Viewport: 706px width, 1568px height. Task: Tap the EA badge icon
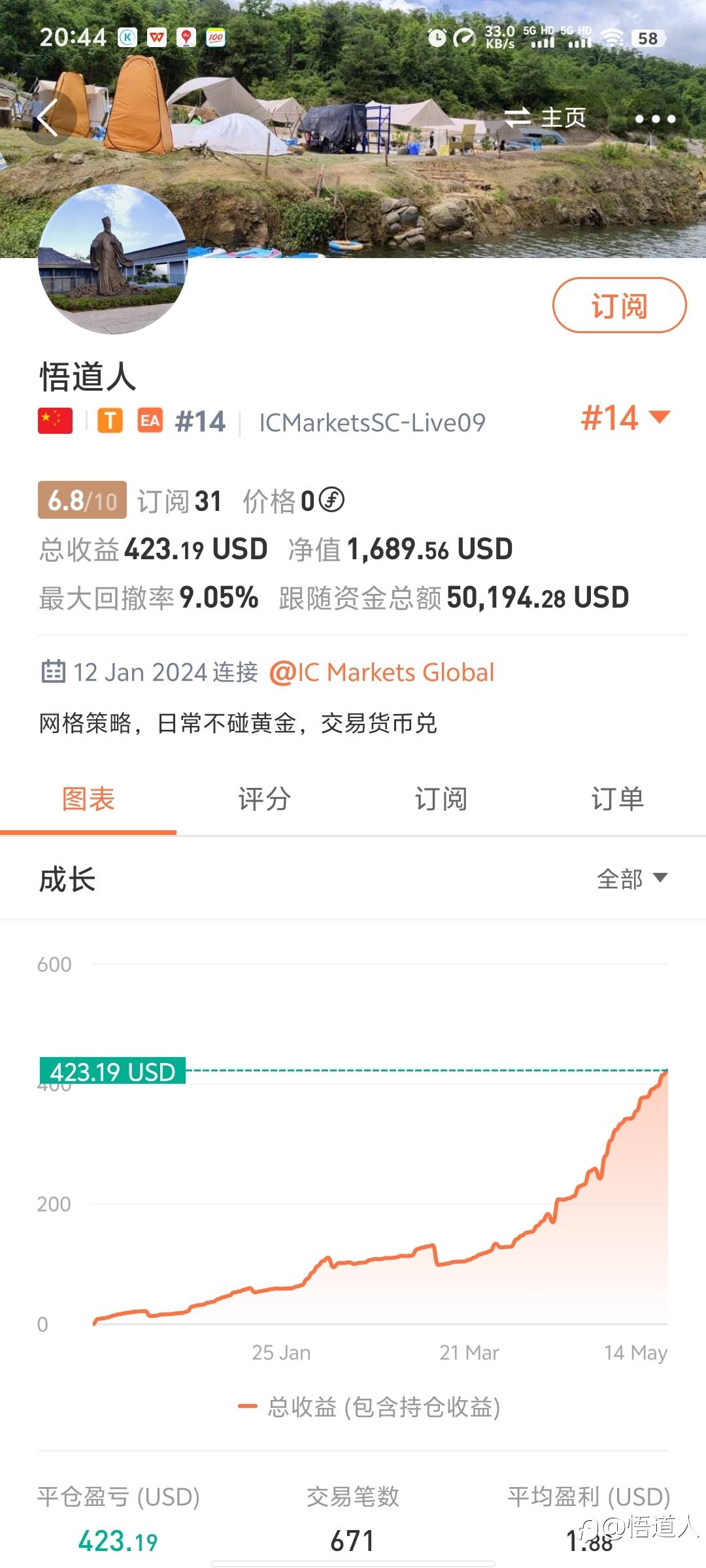(x=150, y=421)
